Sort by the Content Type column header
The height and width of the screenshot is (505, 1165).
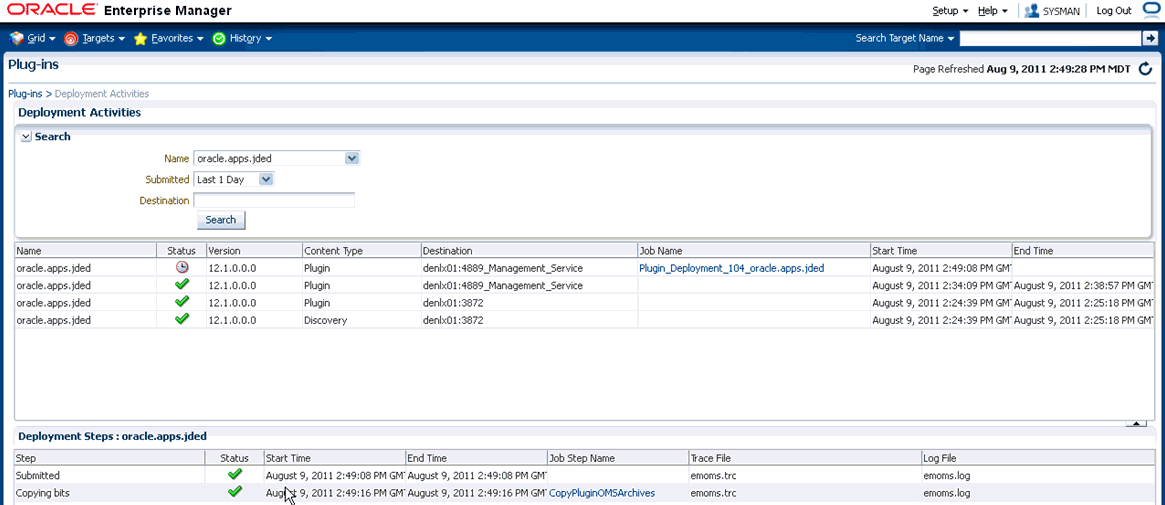coord(362,251)
